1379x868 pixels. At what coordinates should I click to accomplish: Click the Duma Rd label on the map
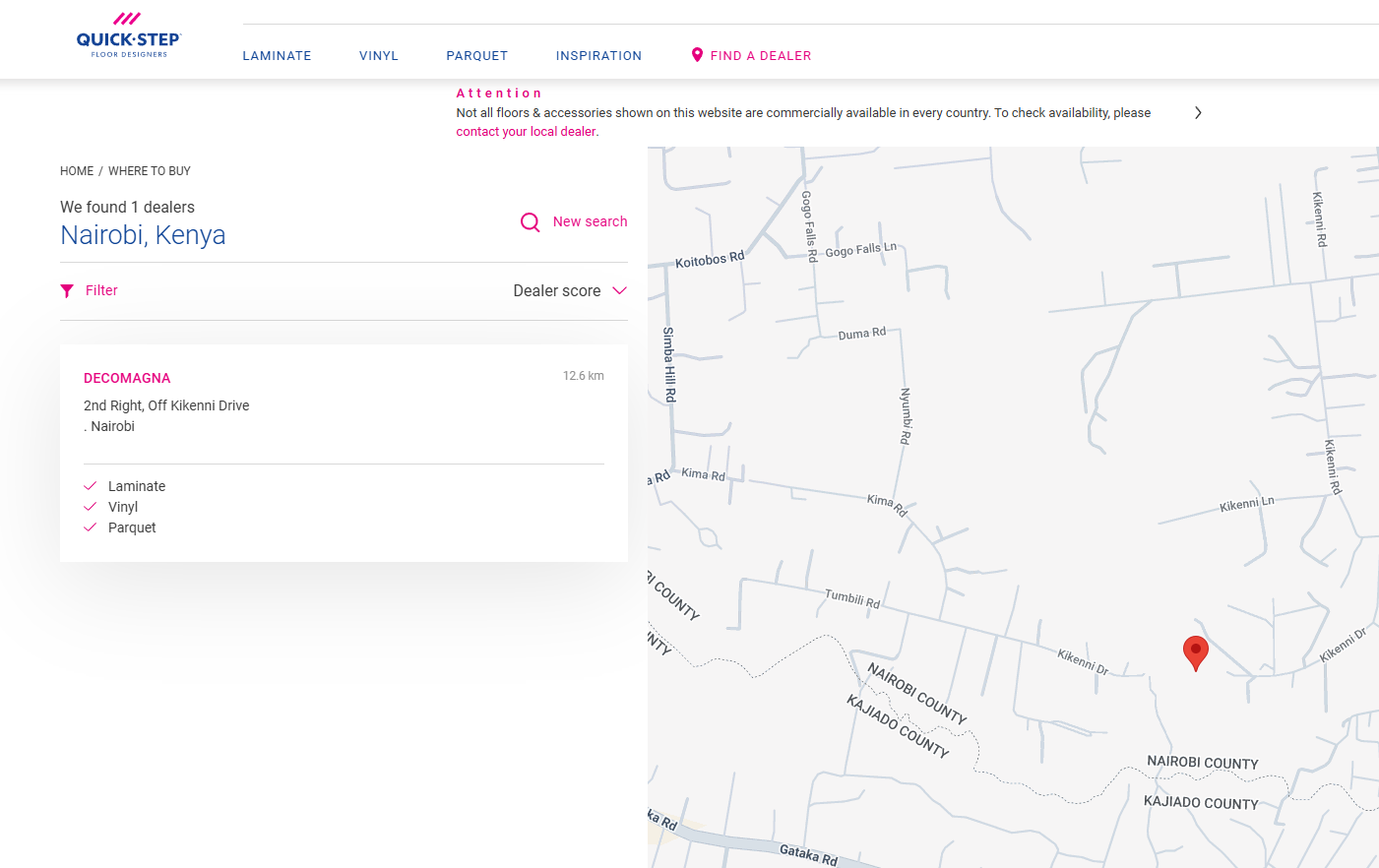point(862,334)
